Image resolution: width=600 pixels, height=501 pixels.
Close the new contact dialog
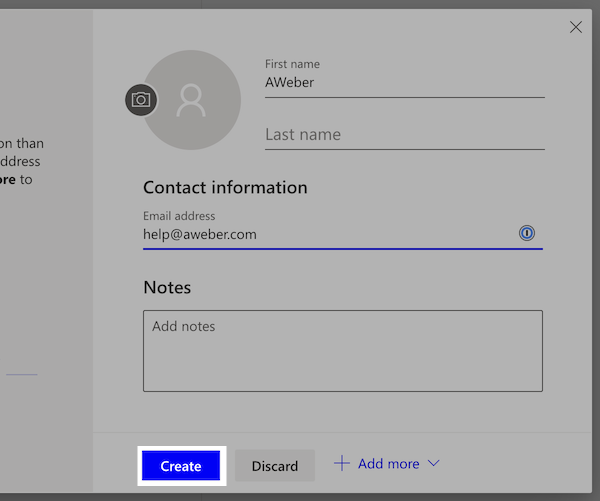click(576, 27)
